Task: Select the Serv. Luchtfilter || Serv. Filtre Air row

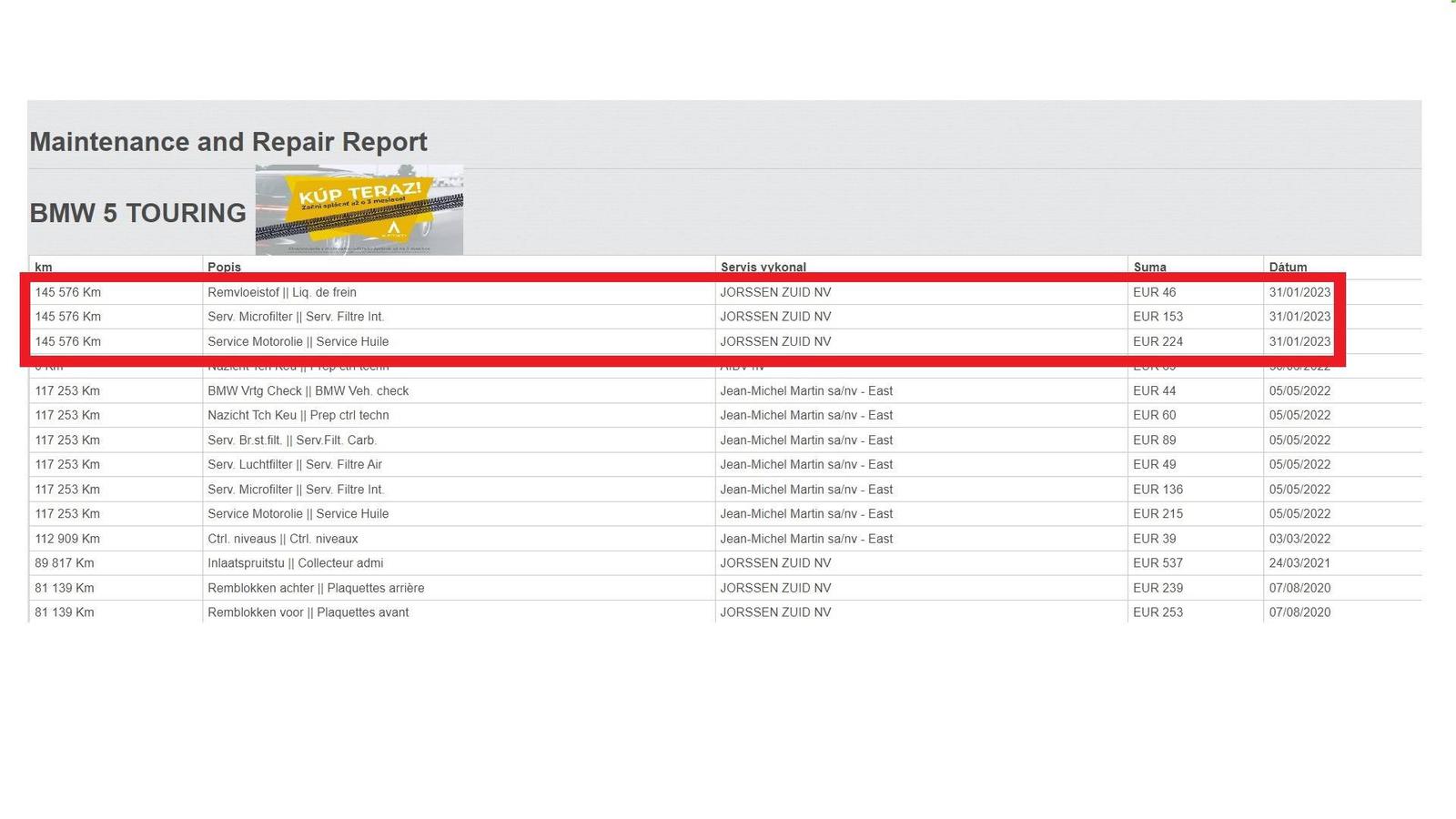Action: (x=295, y=464)
